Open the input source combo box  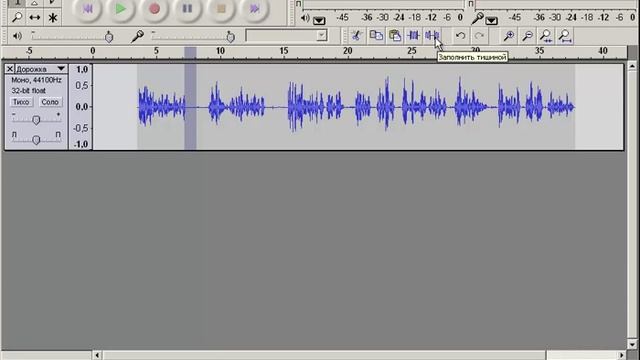(287, 36)
